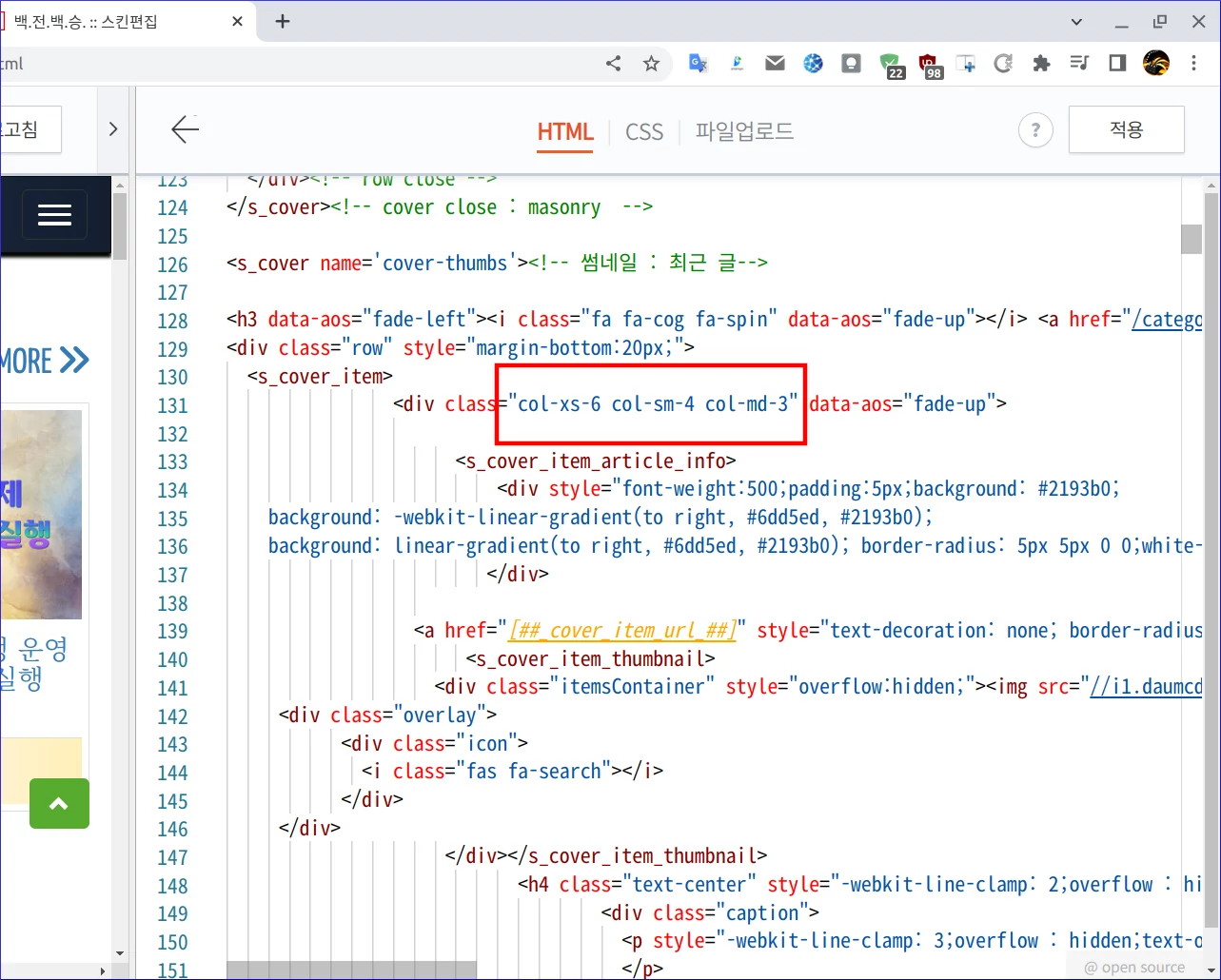Click the green shield extension showing 22
Viewport: 1221px width, 980px height.
click(891, 65)
